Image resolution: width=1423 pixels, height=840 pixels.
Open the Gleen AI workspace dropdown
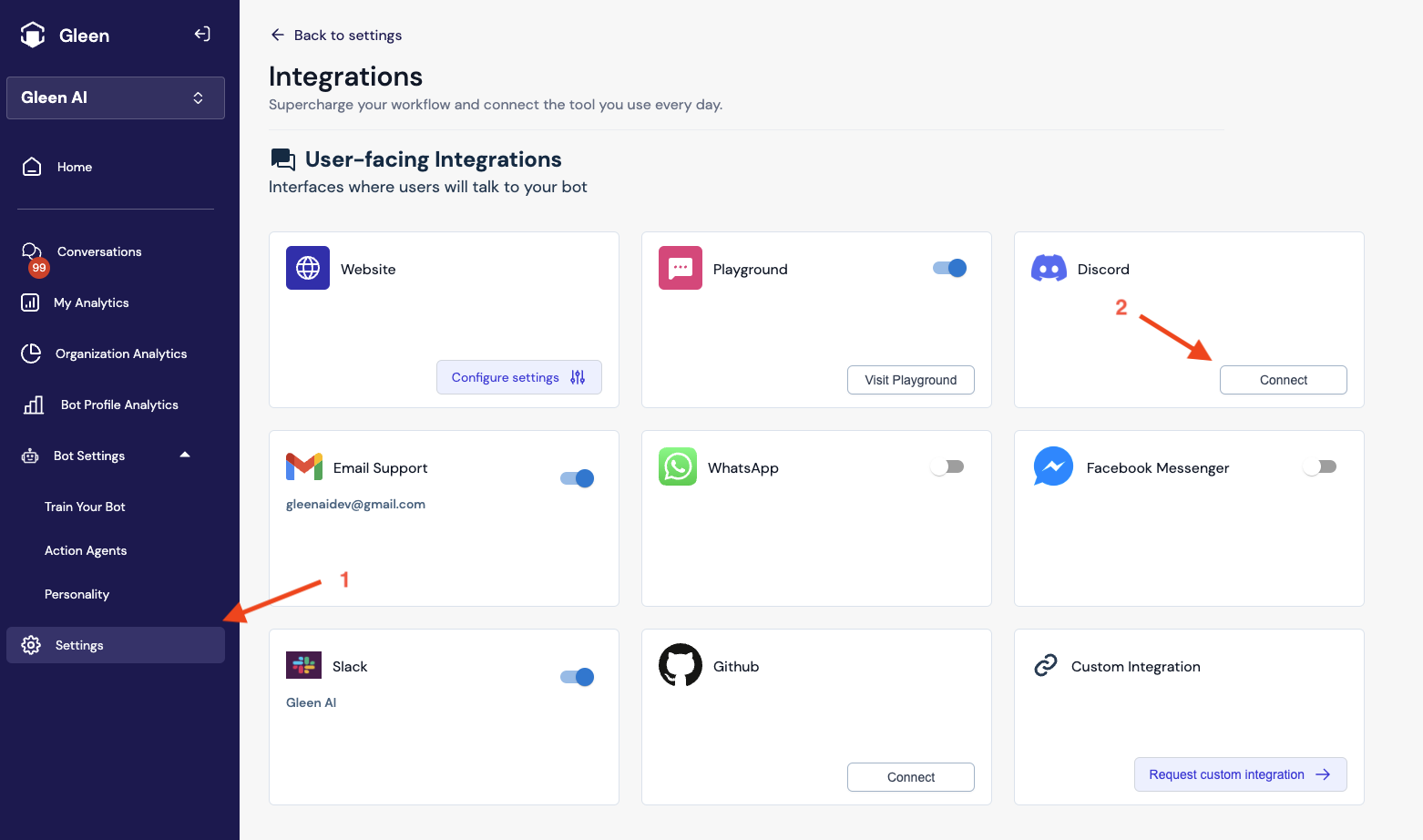coord(116,97)
